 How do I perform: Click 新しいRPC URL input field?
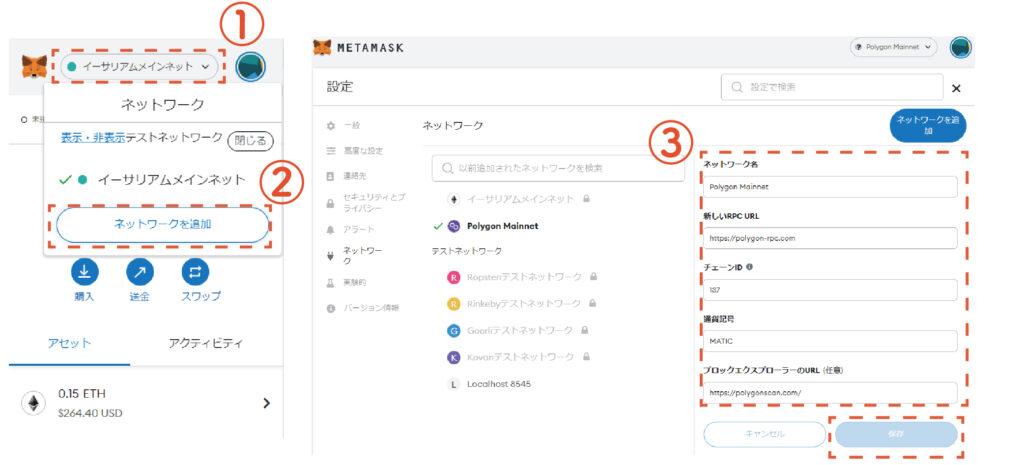tap(830, 238)
